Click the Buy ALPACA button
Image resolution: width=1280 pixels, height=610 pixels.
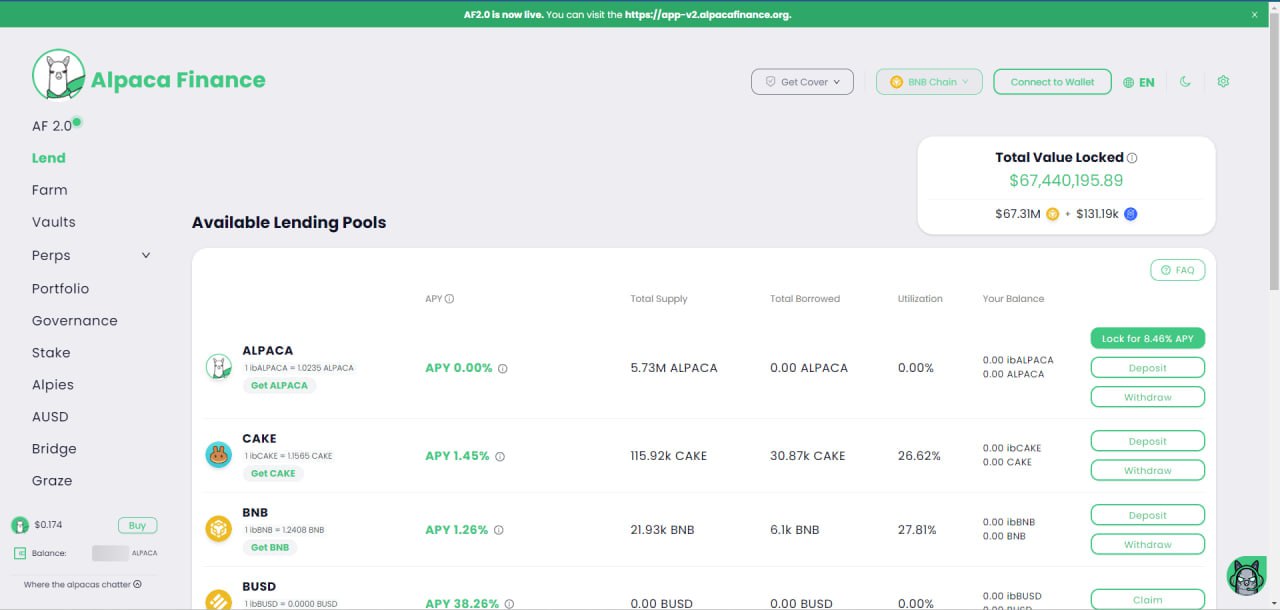coord(138,525)
